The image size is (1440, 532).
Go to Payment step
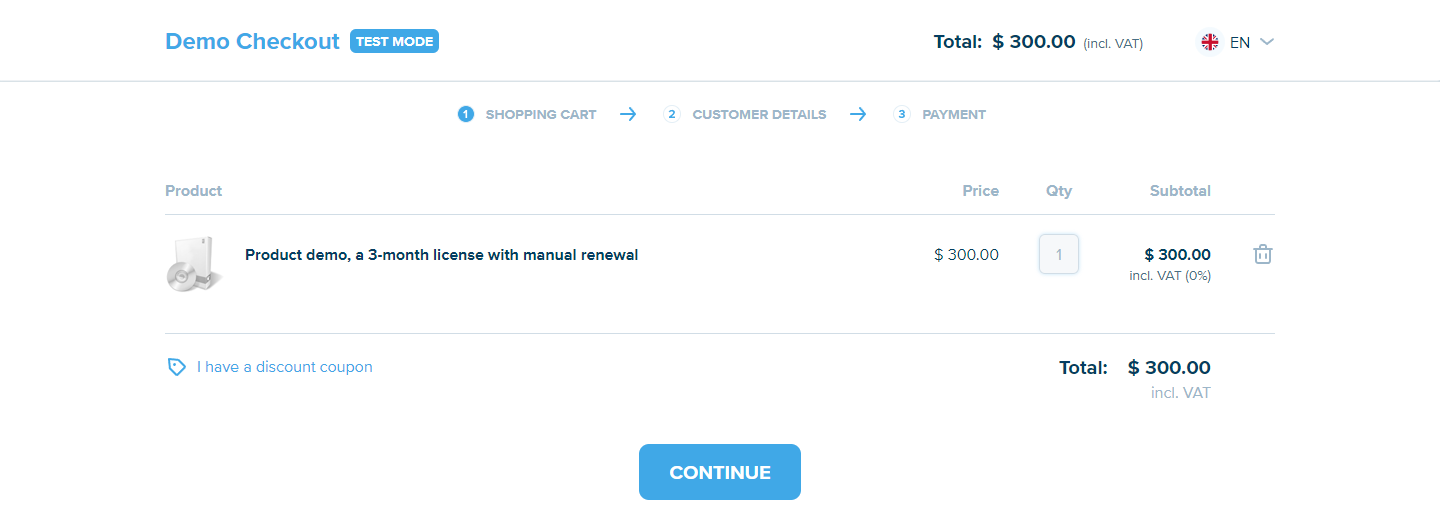[x=953, y=115]
